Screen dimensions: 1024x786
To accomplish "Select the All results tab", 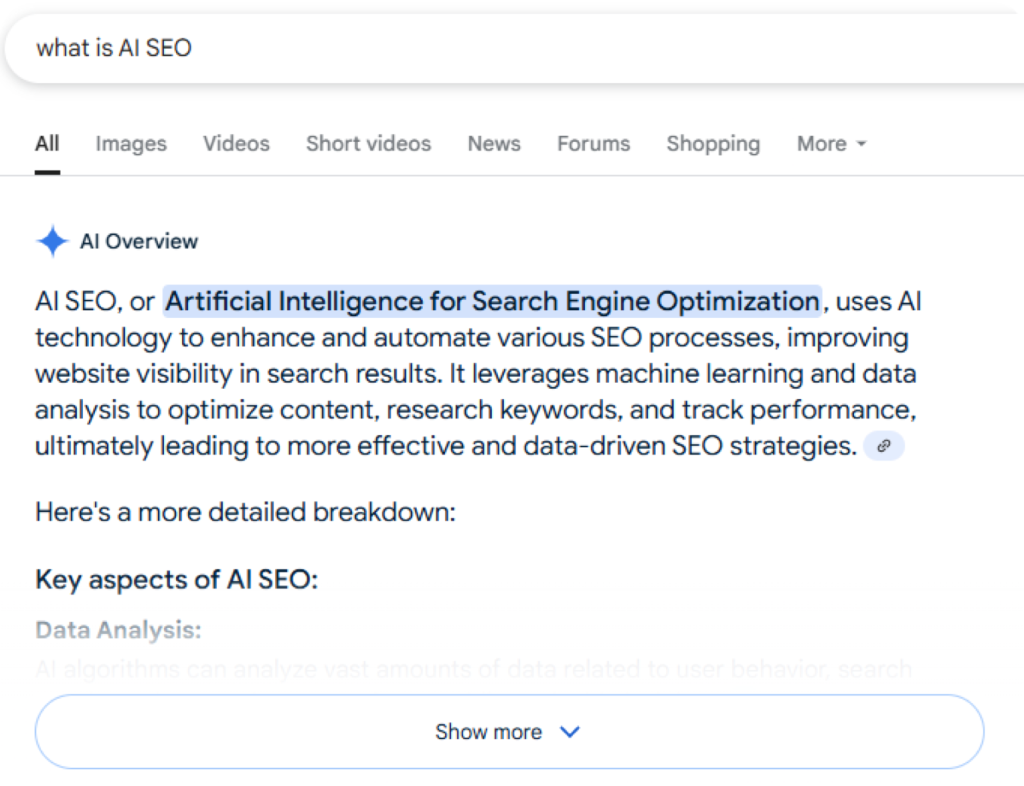I will click(x=47, y=144).
